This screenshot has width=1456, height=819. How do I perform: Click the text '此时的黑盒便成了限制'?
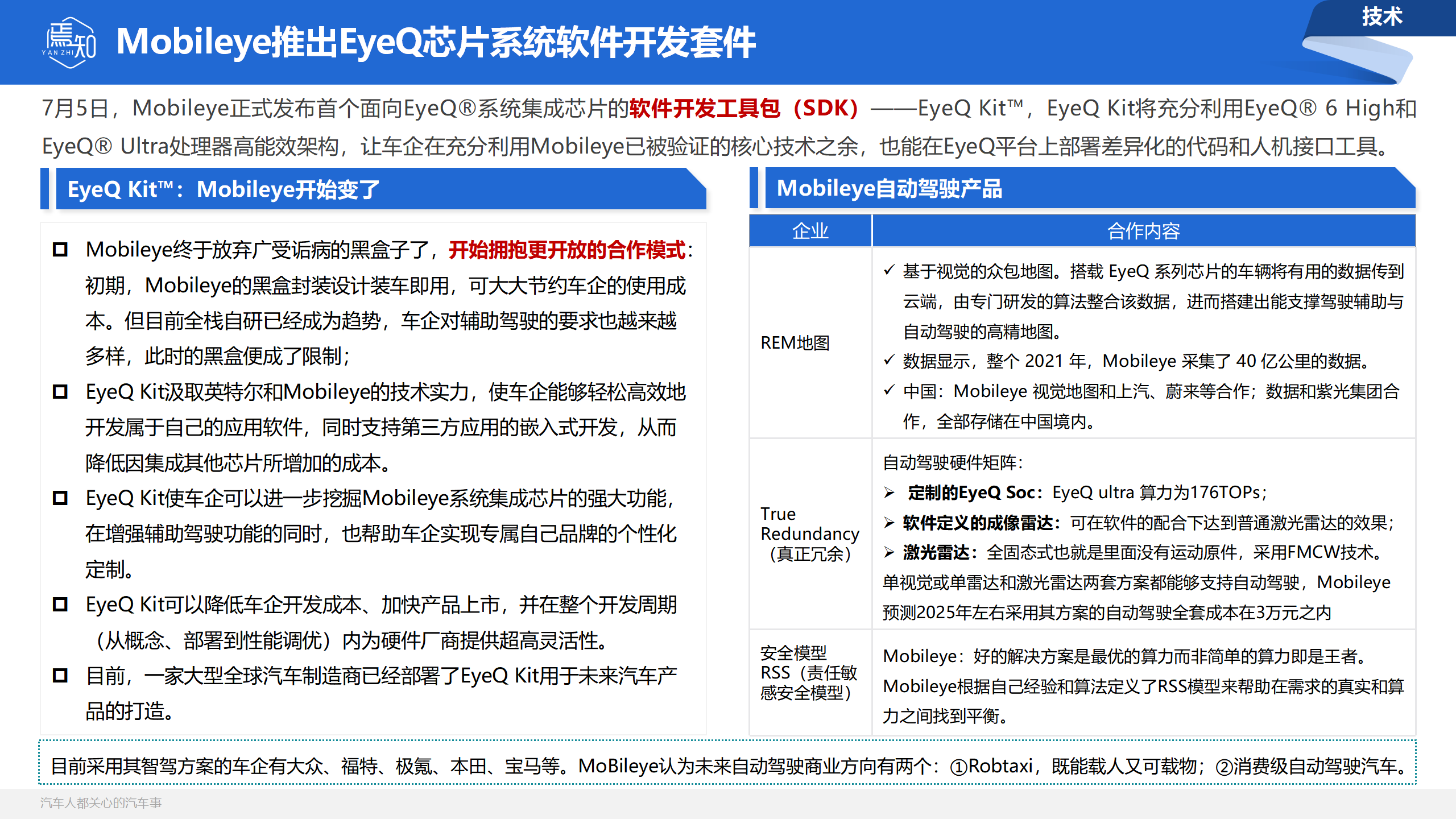[x=243, y=357]
